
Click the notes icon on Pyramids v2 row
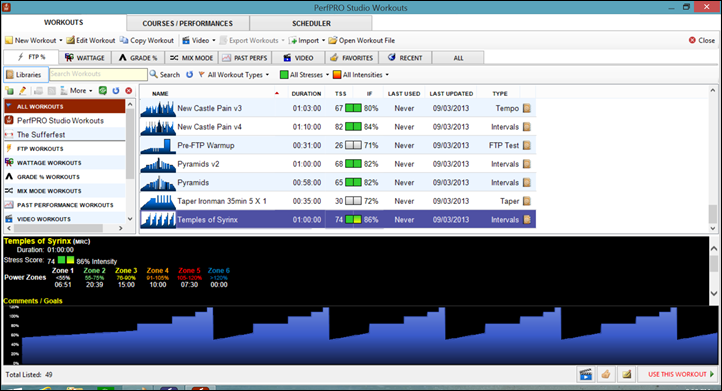tap(527, 164)
